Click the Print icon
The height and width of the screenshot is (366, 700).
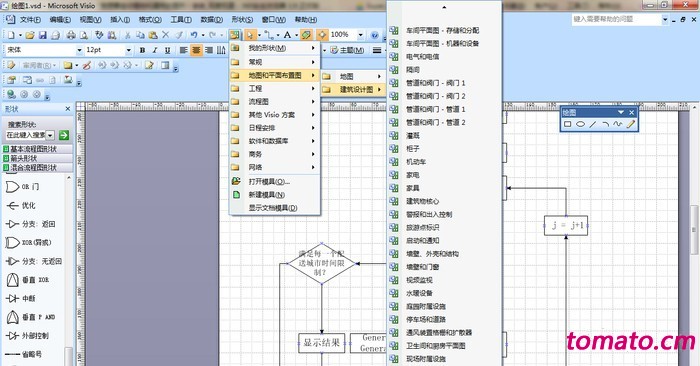click(x=71, y=35)
